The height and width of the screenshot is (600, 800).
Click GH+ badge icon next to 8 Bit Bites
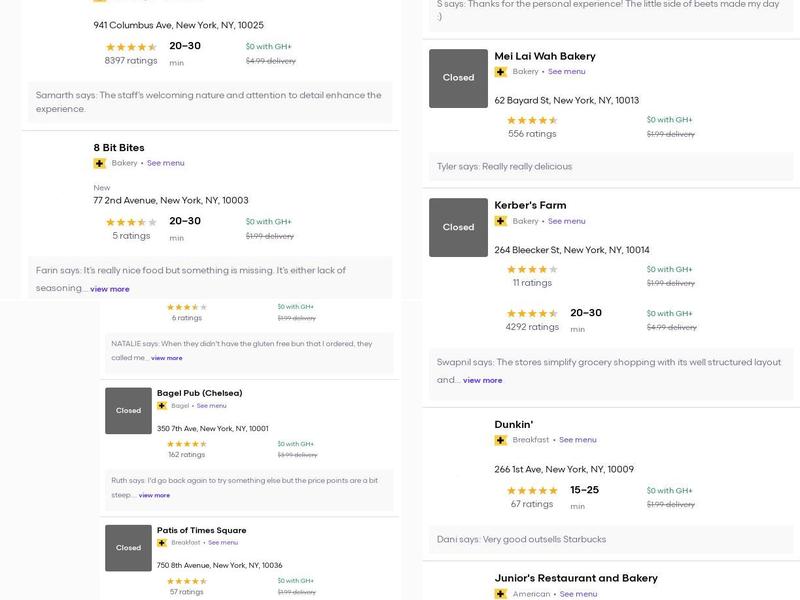(x=100, y=163)
